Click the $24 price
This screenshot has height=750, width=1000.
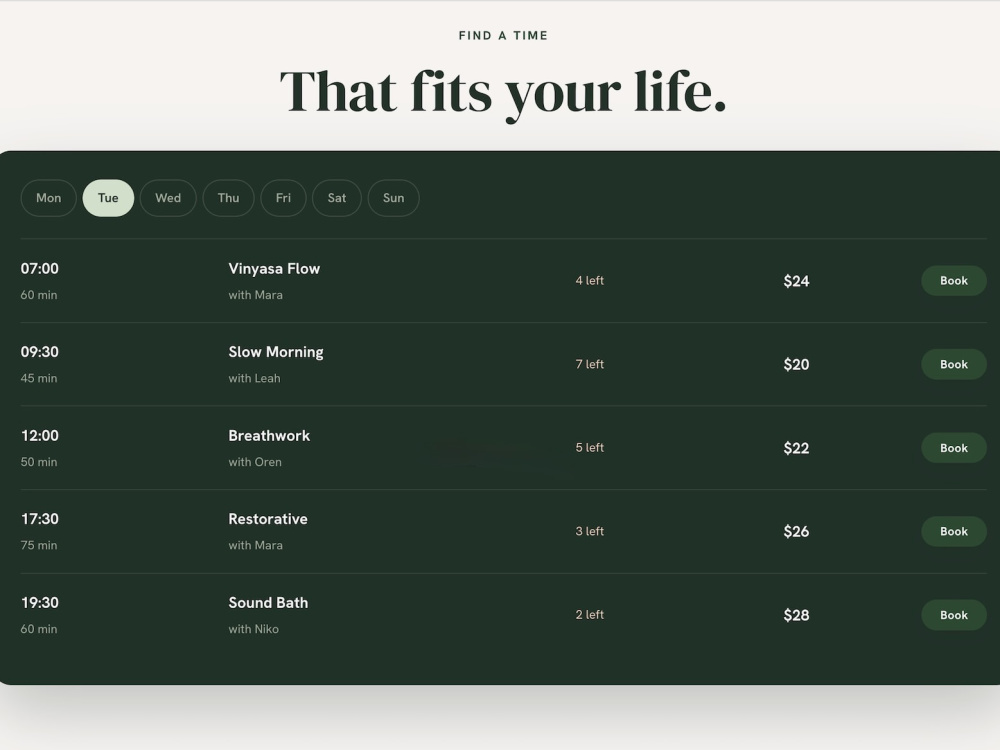pyautogui.click(x=797, y=281)
